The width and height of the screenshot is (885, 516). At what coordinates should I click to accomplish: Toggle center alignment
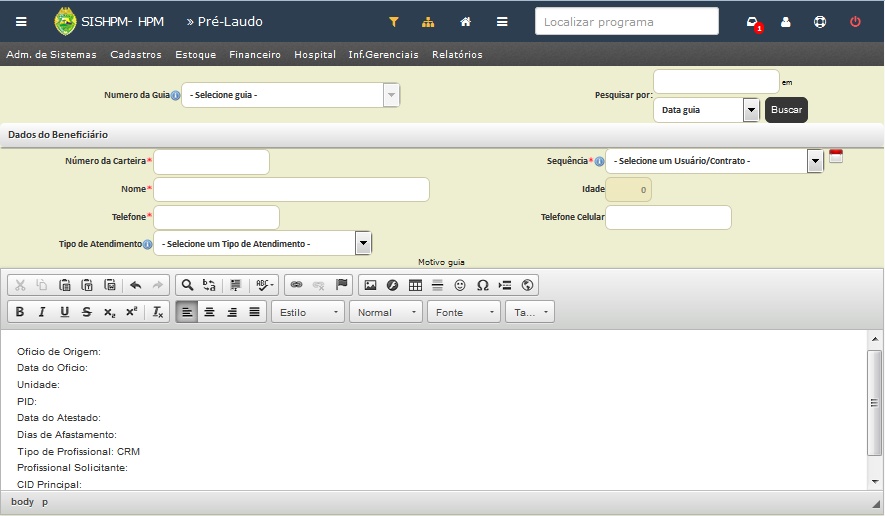click(209, 312)
